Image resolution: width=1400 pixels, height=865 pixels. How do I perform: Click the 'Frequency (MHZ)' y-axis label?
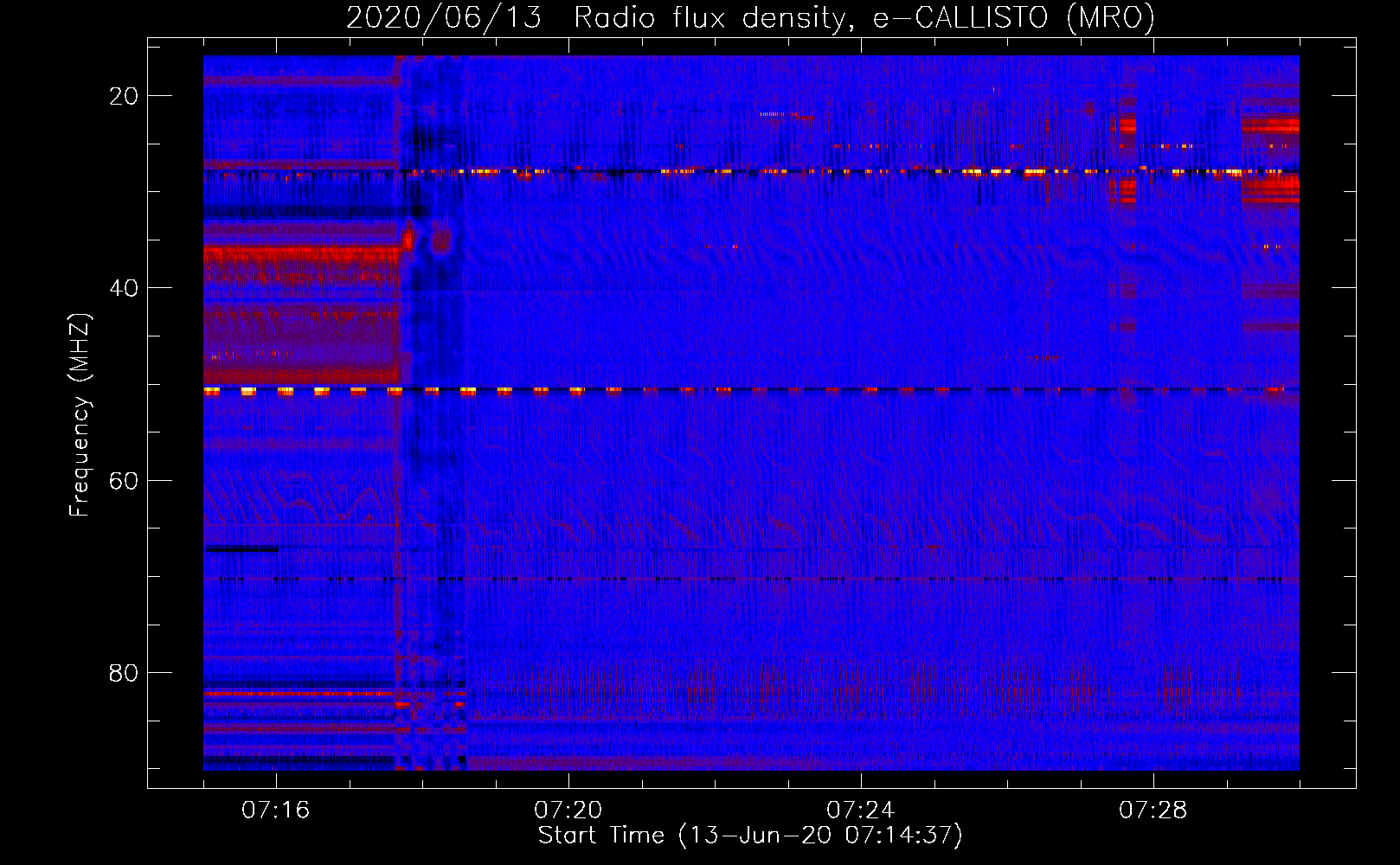point(80,415)
